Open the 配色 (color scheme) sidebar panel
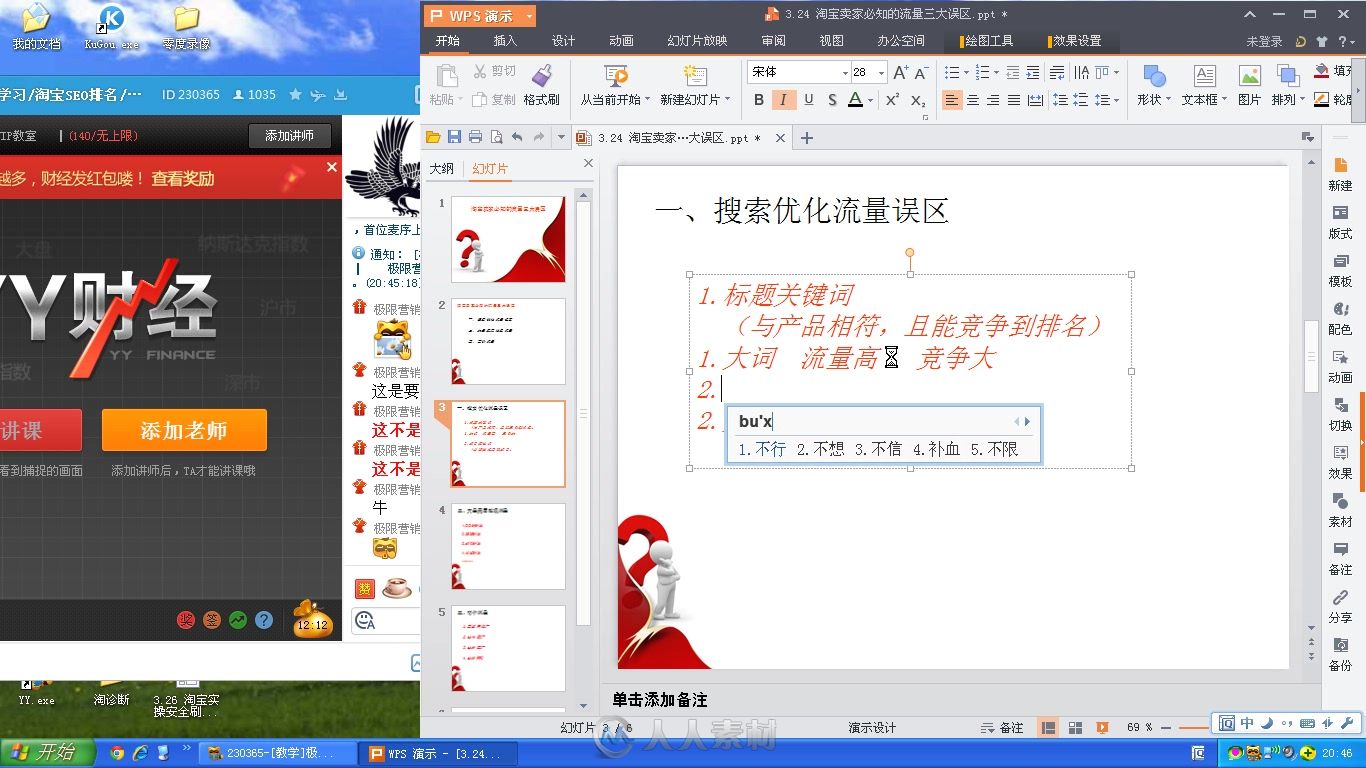This screenshot has height=768, width=1366. pyautogui.click(x=1340, y=318)
